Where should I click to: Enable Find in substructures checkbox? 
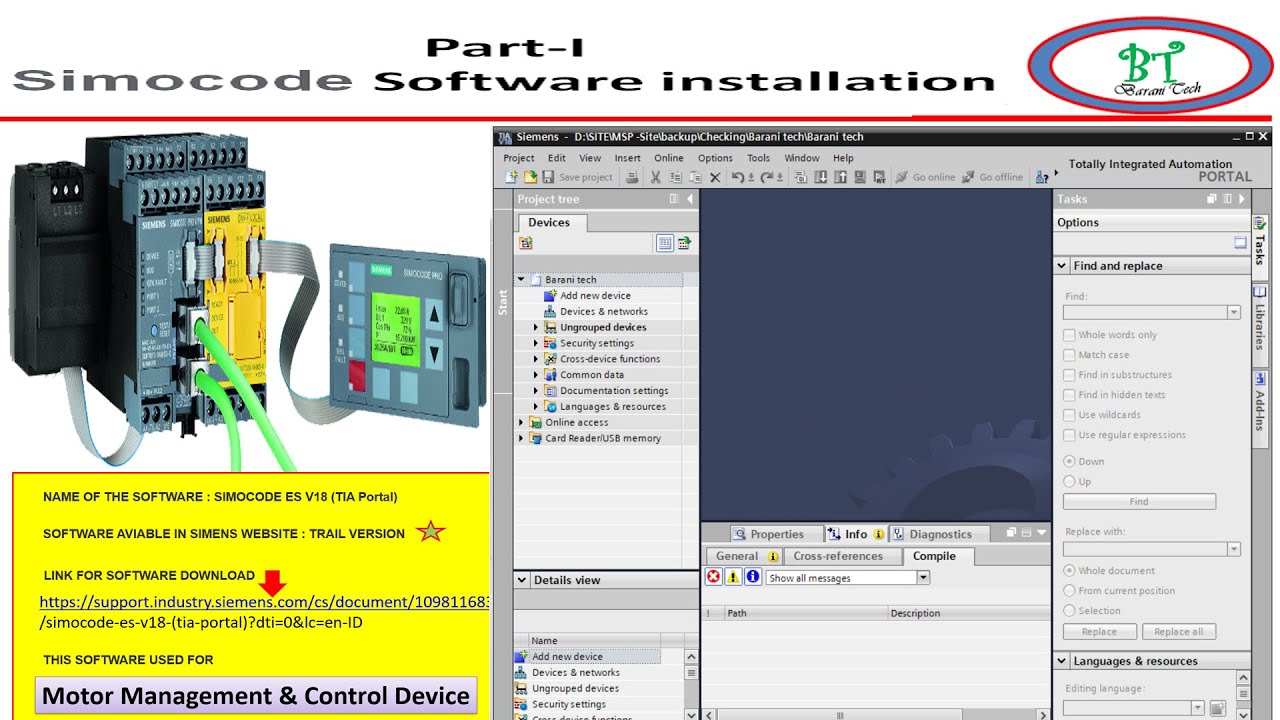click(x=1069, y=375)
